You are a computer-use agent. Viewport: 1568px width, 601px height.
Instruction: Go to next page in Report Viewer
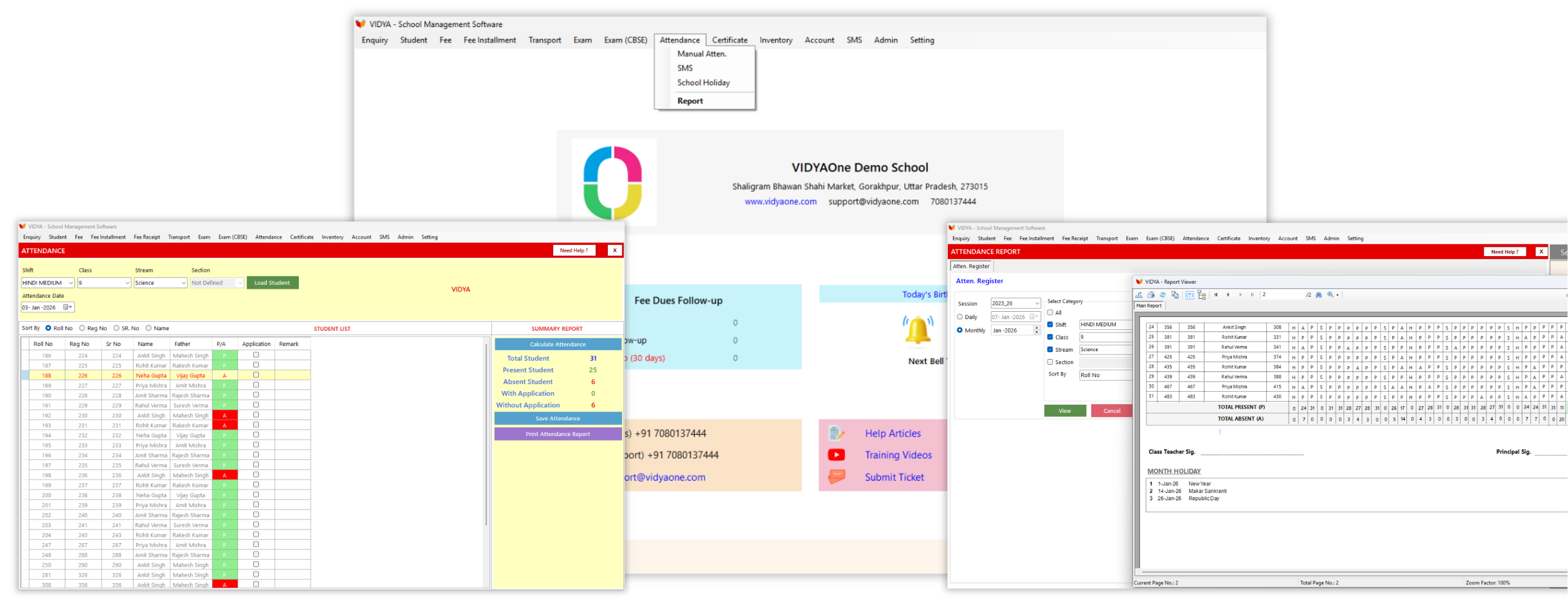[1240, 295]
